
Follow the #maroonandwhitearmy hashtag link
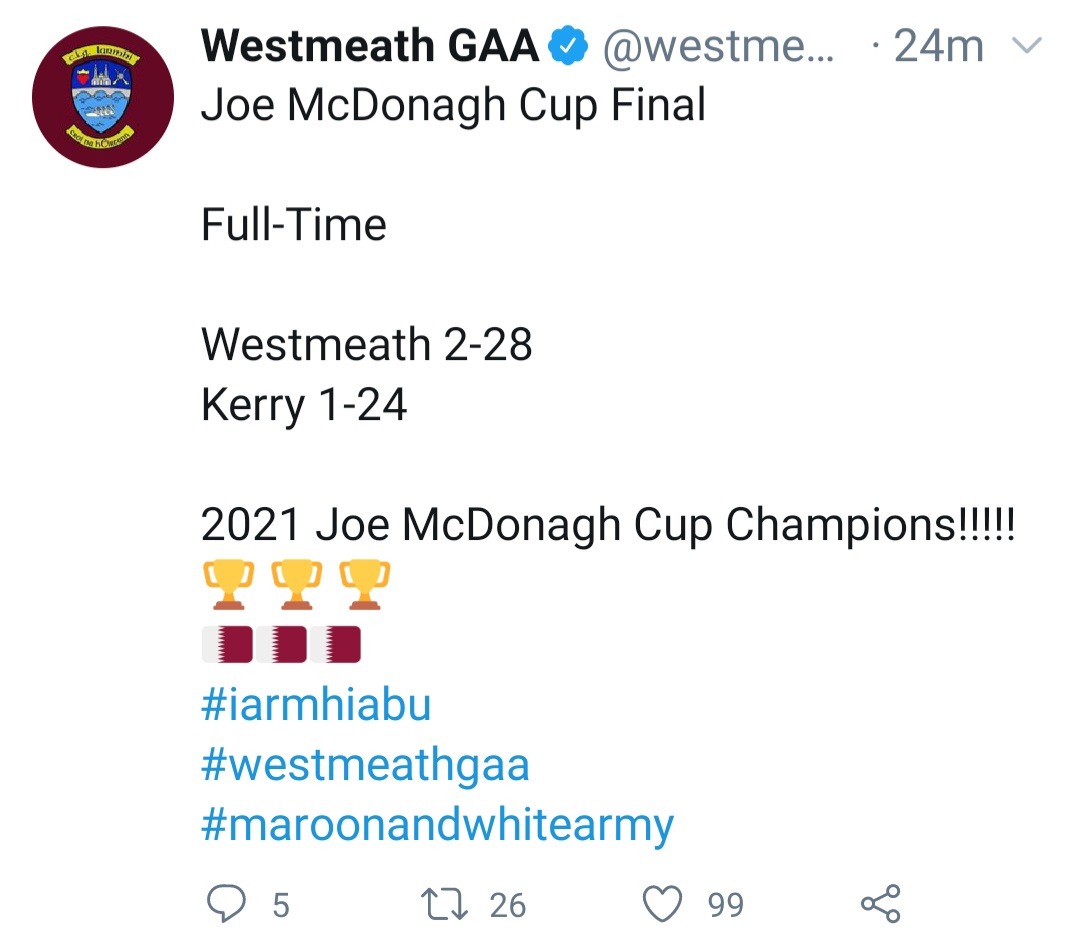(x=437, y=825)
